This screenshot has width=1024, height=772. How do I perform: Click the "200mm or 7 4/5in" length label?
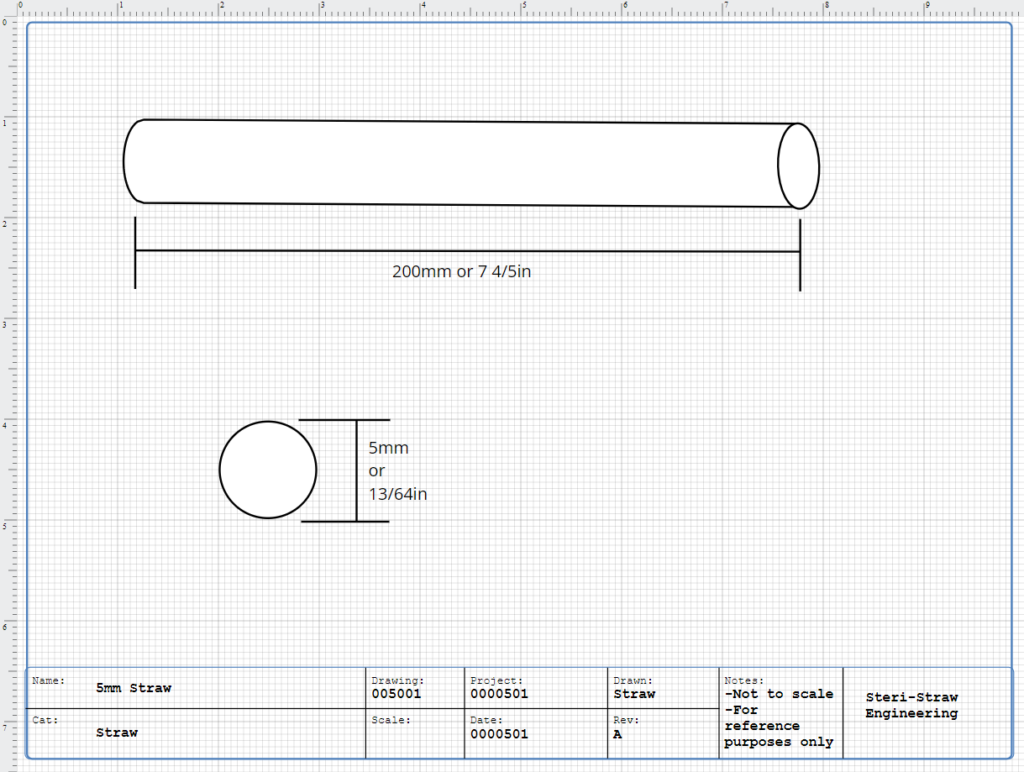(x=461, y=272)
